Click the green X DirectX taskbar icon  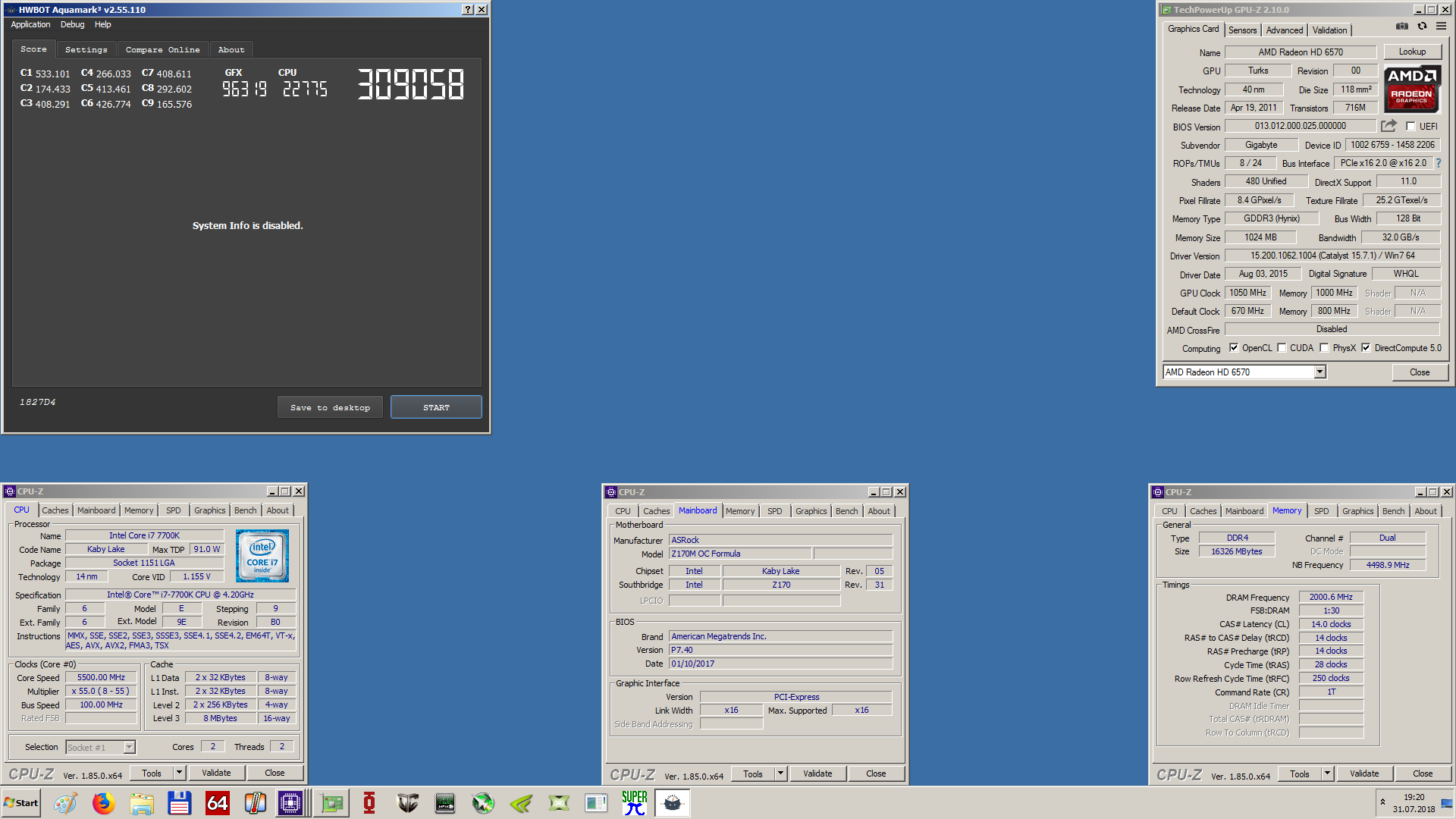pyautogui.click(x=559, y=803)
